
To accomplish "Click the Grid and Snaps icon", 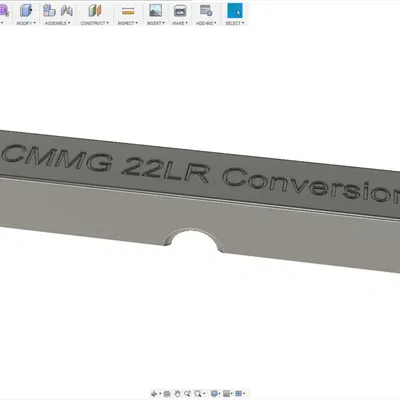I will click(226, 394).
